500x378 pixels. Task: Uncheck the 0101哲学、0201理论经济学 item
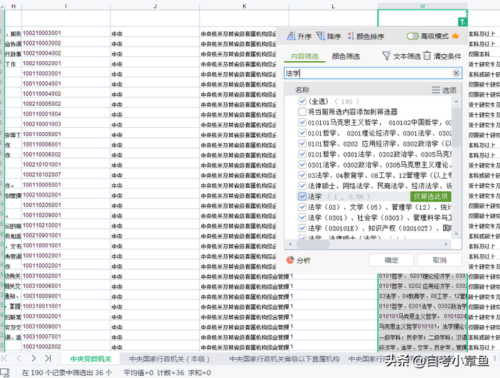click(302, 133)
